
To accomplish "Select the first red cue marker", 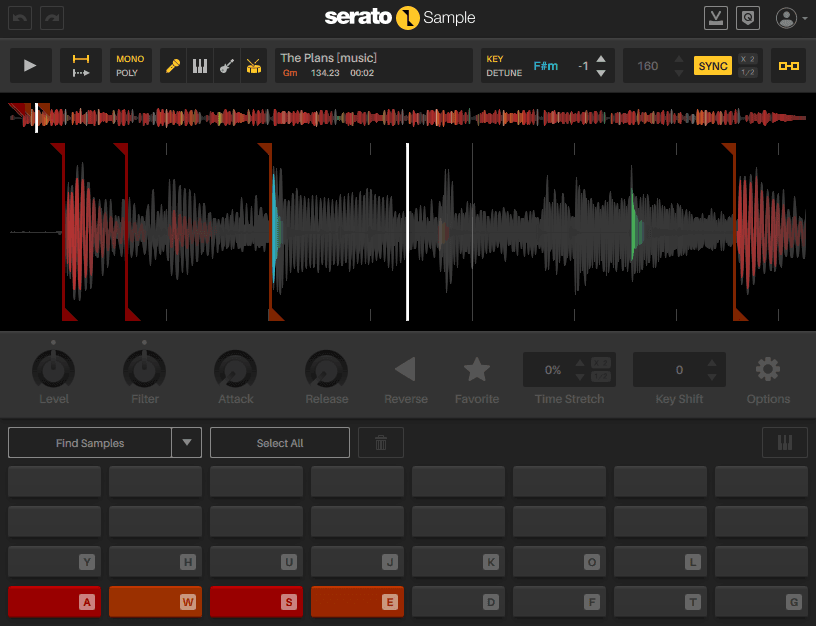I will point(63,232).
